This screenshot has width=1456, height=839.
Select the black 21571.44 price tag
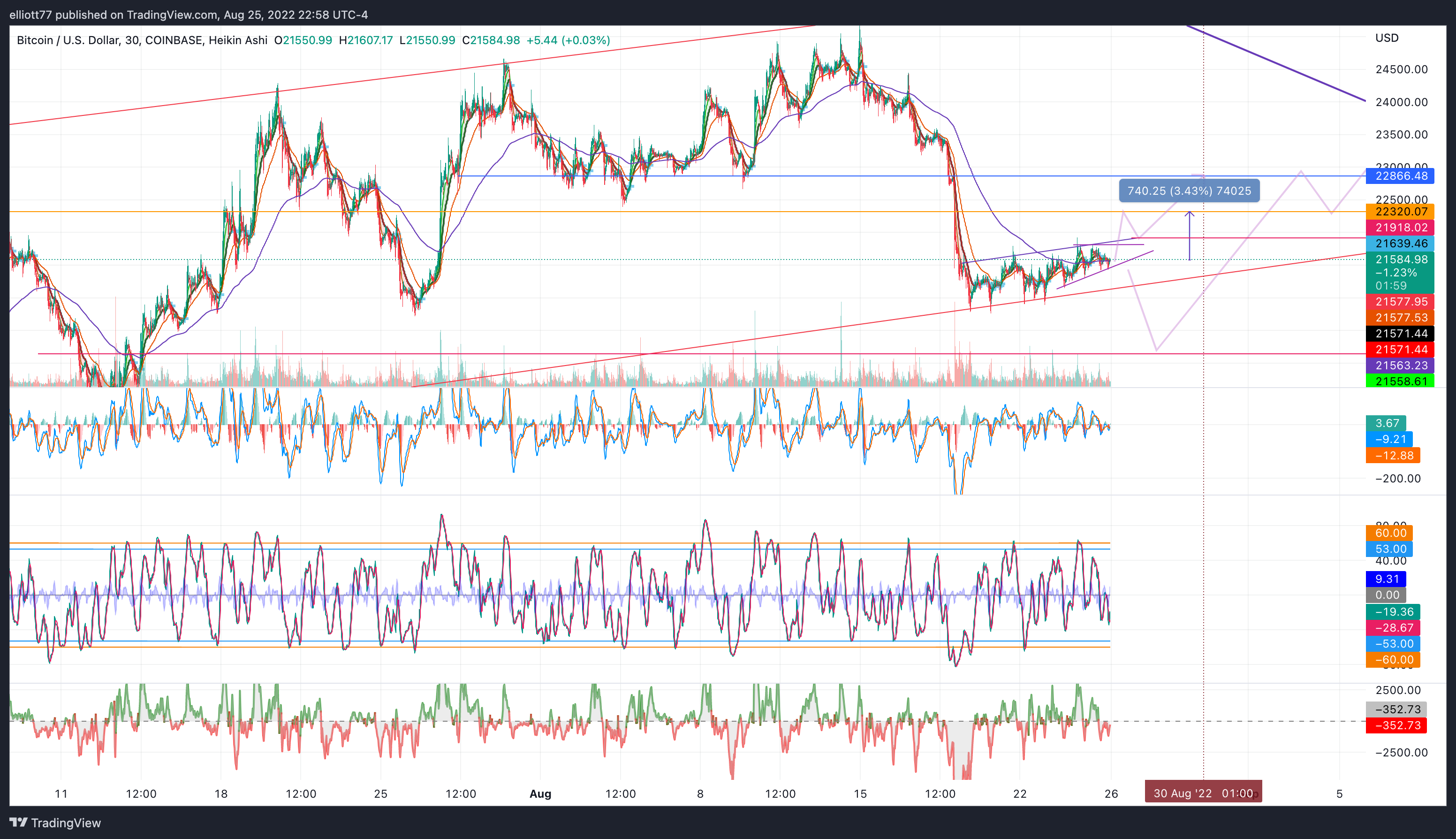tap(1400, 334)
